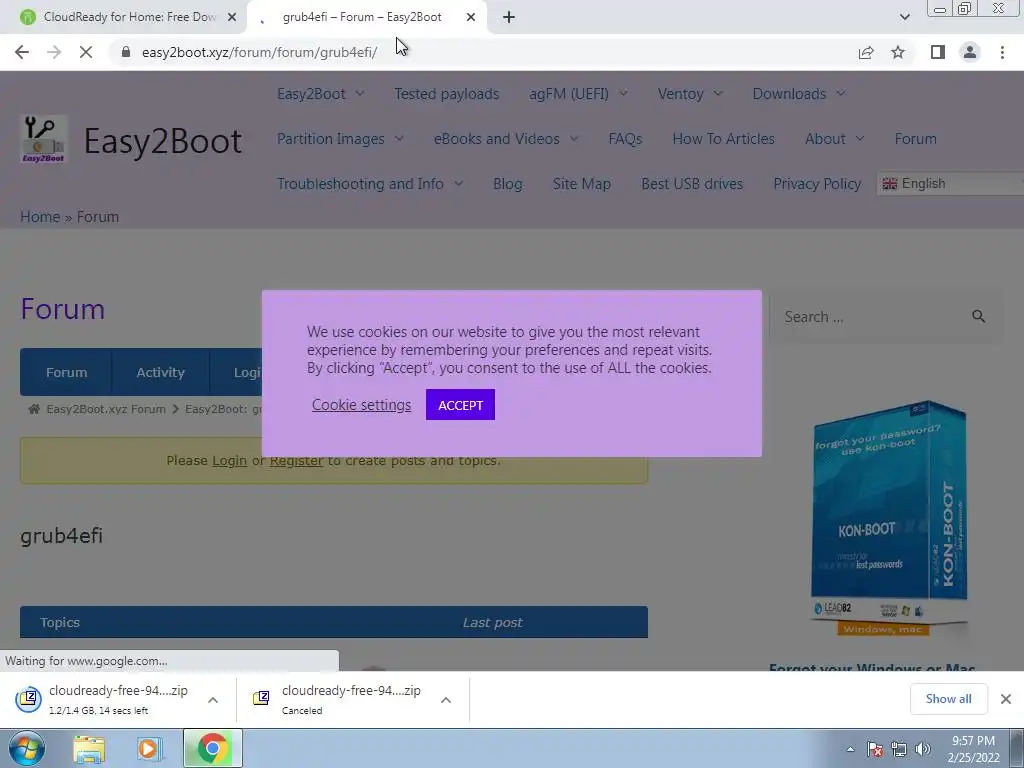The height and width of the screenshot is (768, 1024).
Task: Click the Chrome taskbar icon
Action: (x=213, y=748)
